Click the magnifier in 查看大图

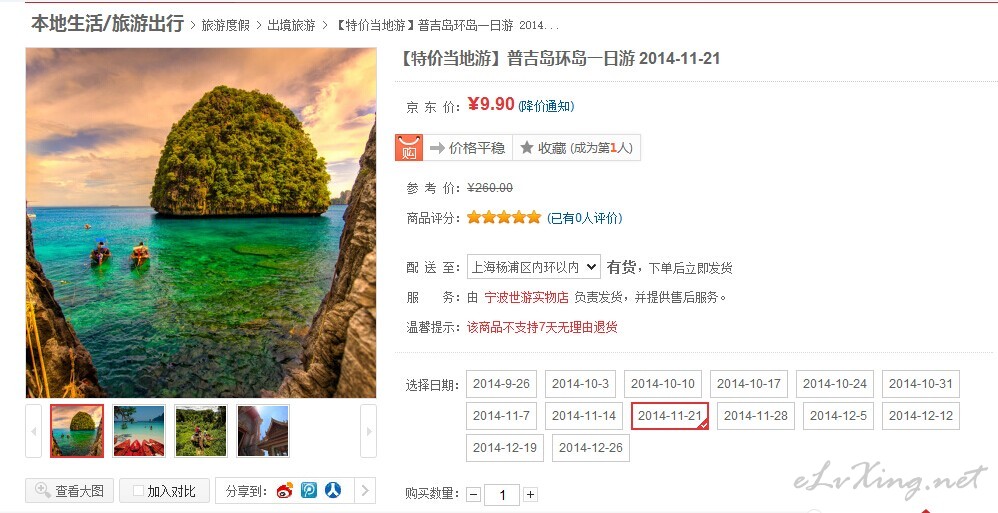(x=43, y=490)
